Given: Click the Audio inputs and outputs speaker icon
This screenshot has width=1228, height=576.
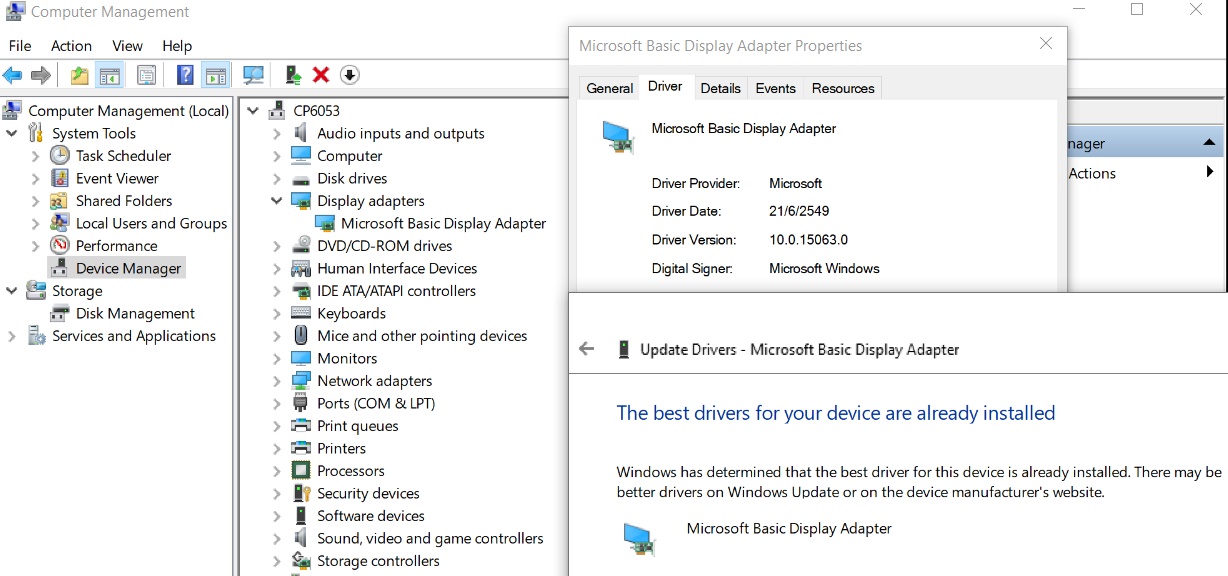Looking at the screenshot, I should [x=300, y=133].
